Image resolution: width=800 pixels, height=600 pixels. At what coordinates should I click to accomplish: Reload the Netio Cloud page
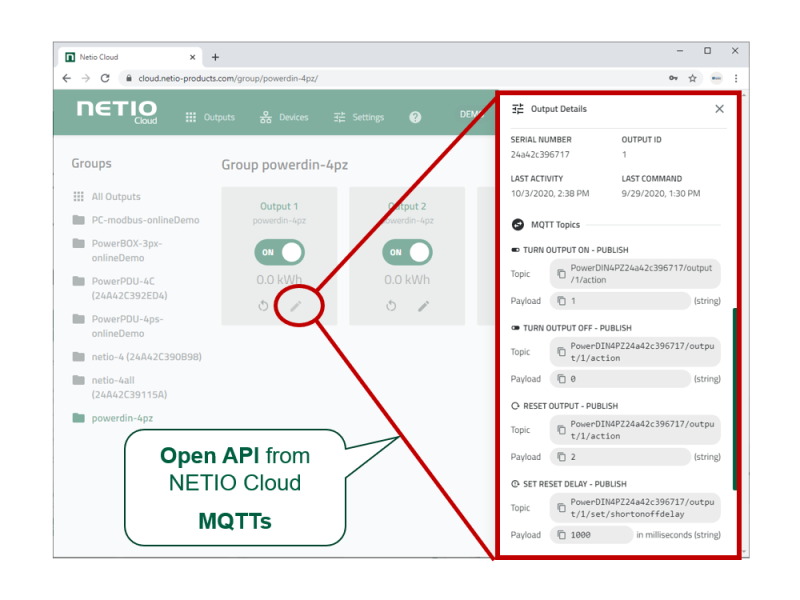point(105,78)
